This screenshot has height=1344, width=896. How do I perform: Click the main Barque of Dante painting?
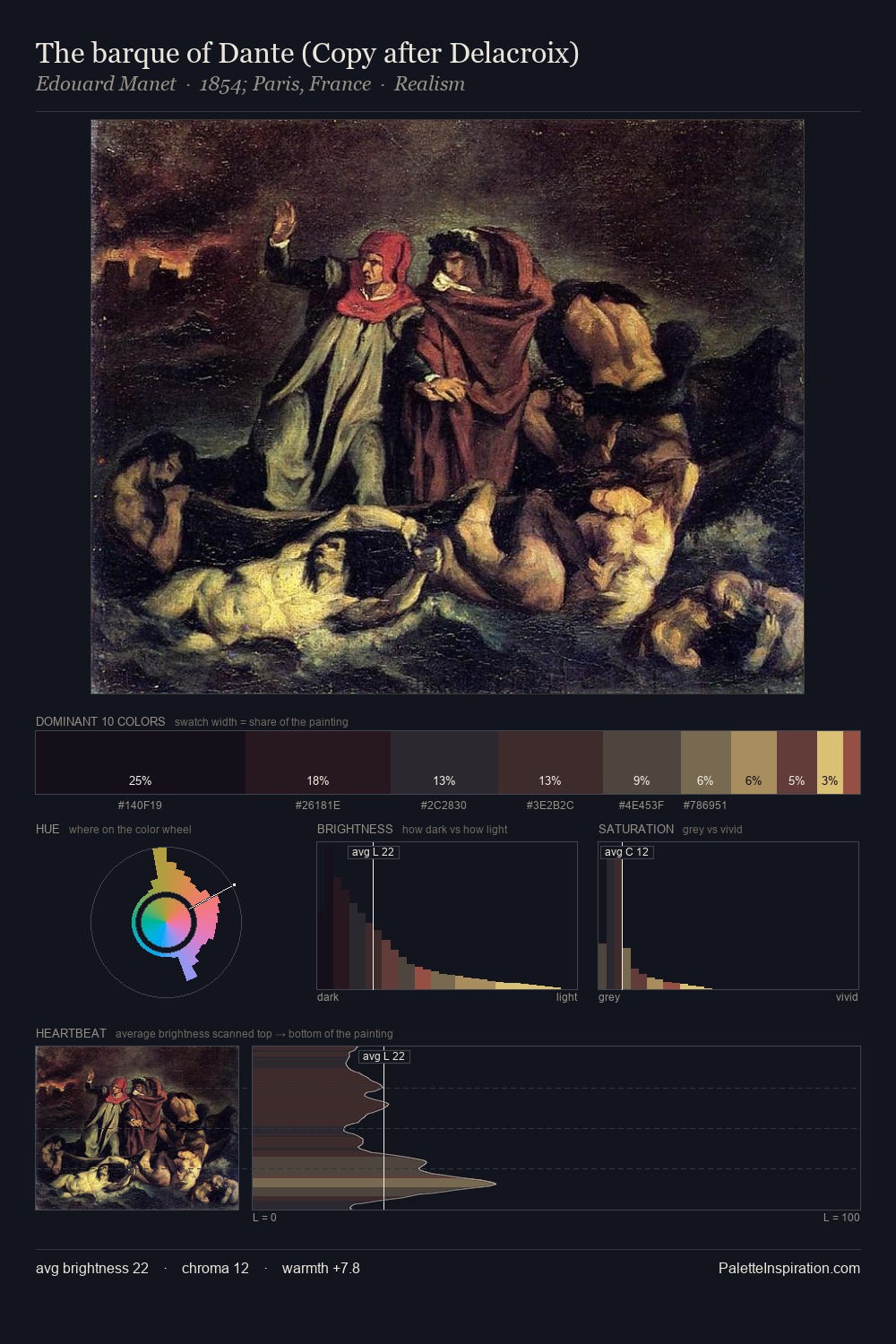pyautogui.click(x=447, y=407)
